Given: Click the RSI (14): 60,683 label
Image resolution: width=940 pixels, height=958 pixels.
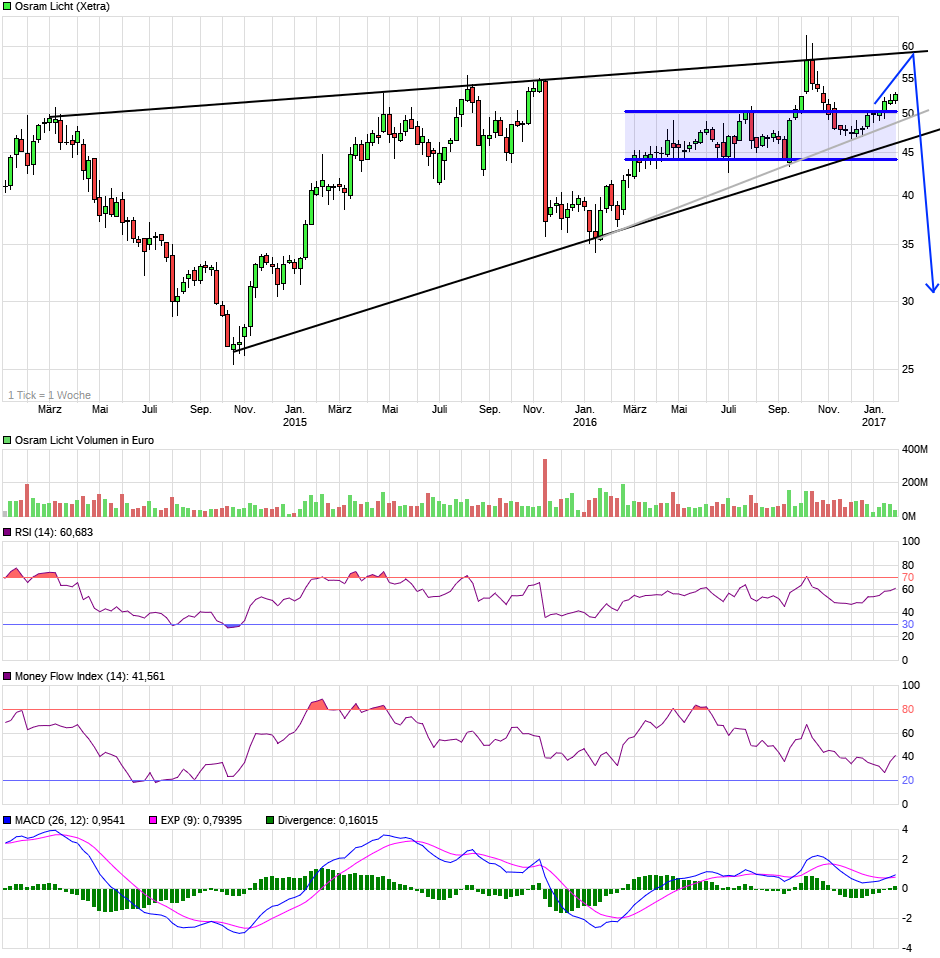Looking at the screenshot, I should 54,533.
